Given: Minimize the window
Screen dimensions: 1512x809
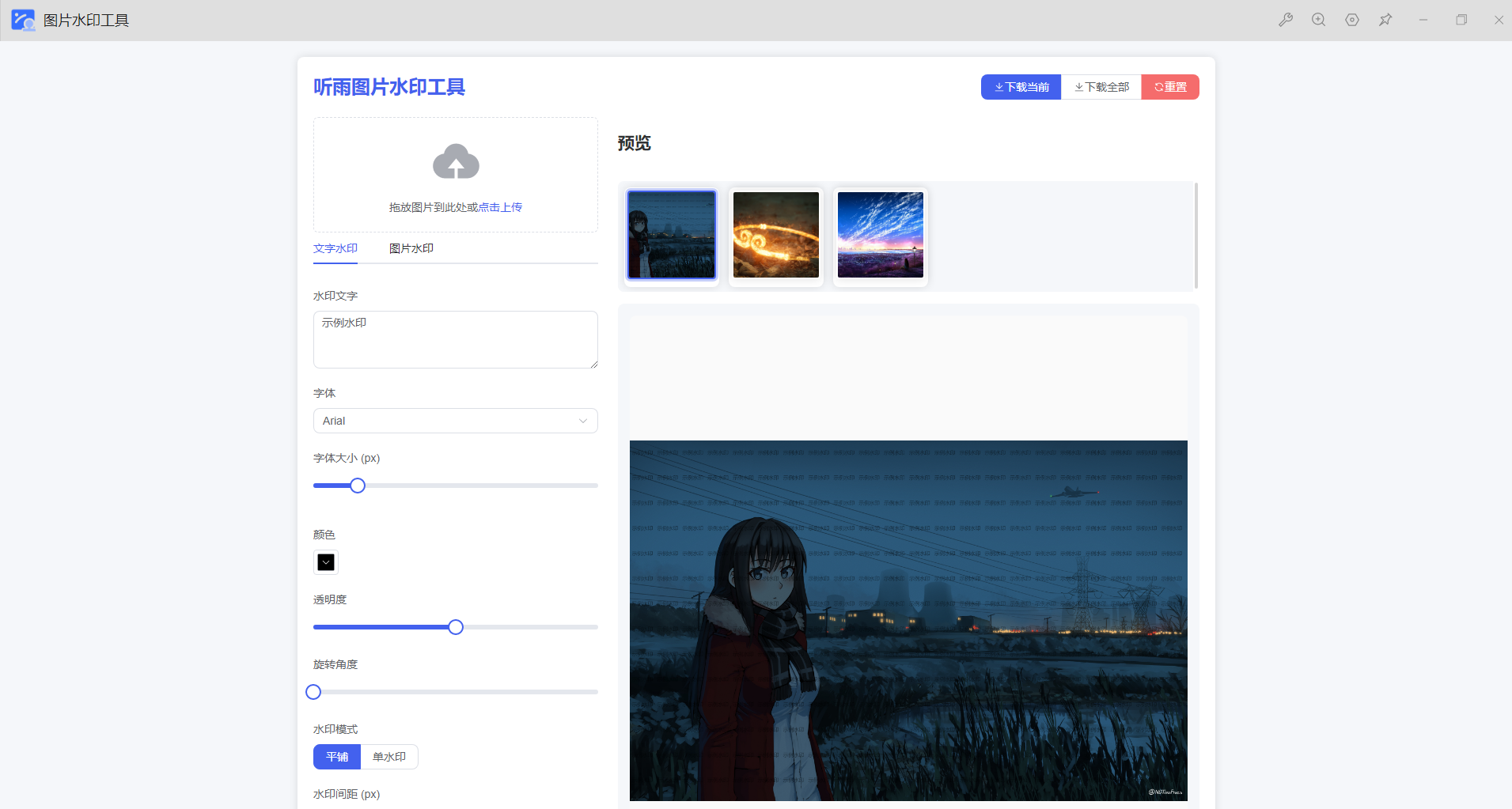Looking at the screenshot, I should click(x=1423, y=20).
